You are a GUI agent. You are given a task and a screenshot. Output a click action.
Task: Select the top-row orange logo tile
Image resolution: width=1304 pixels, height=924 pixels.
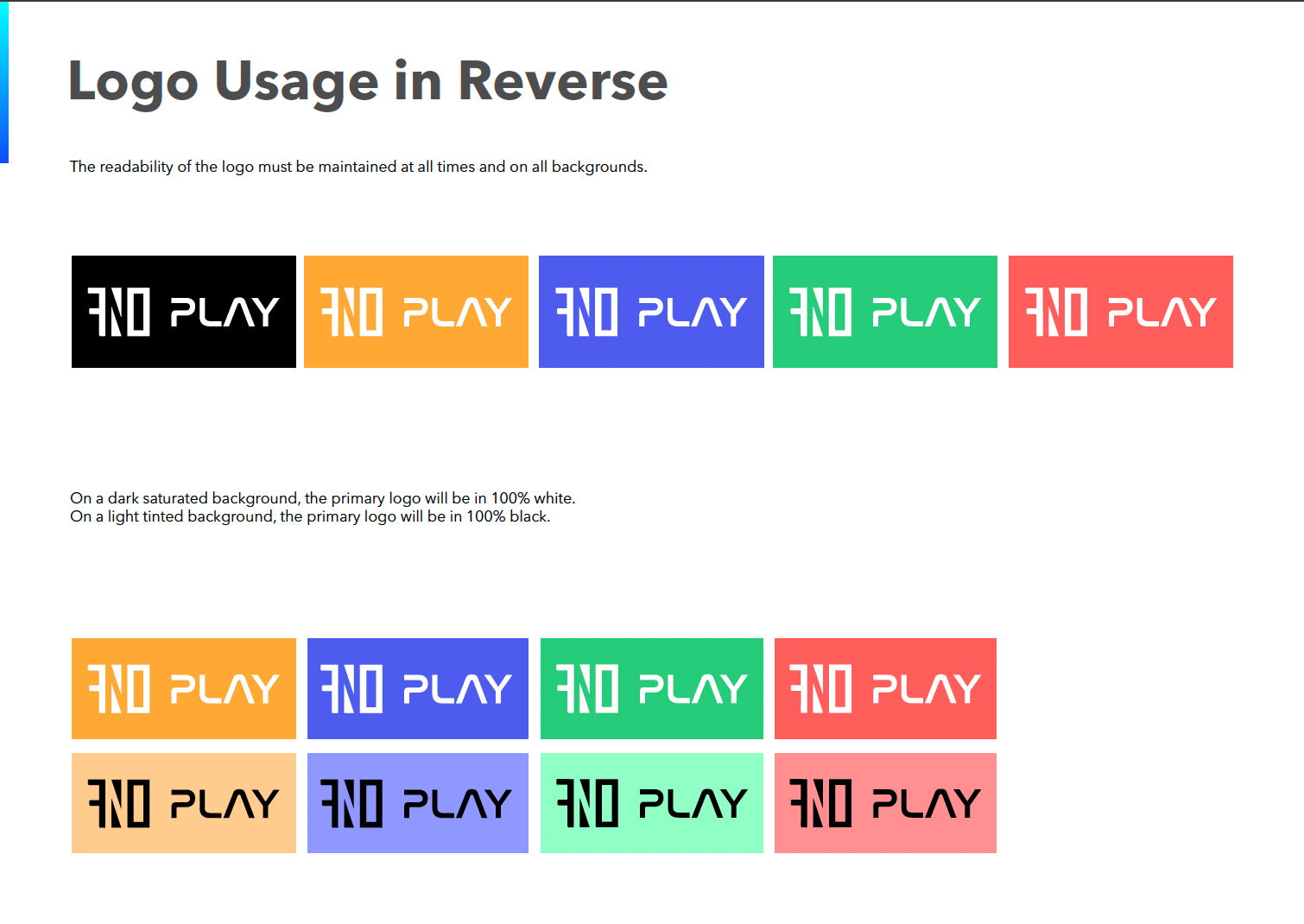(416, 312)
